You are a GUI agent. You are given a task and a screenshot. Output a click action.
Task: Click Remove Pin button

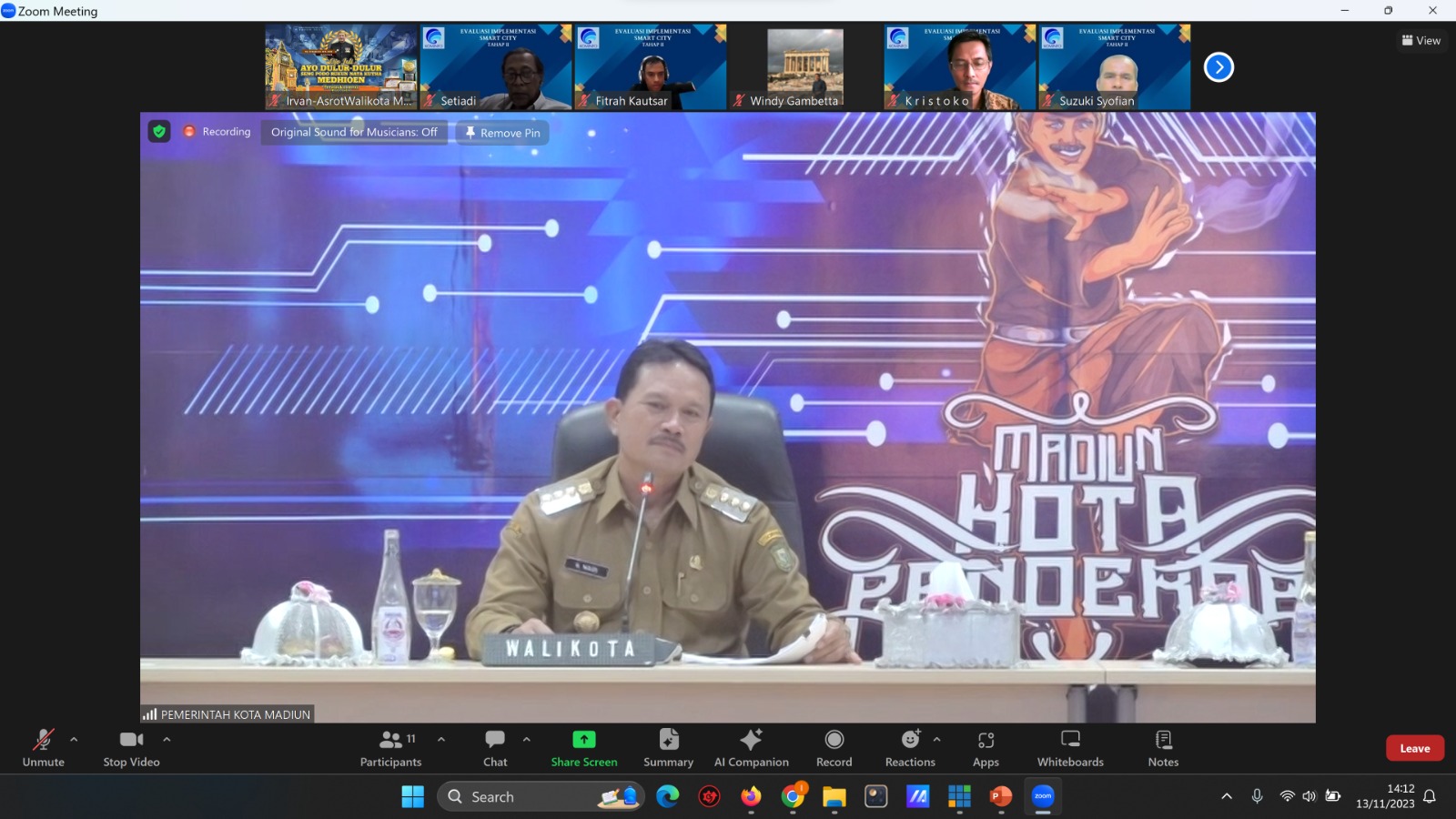pos(502,133)
